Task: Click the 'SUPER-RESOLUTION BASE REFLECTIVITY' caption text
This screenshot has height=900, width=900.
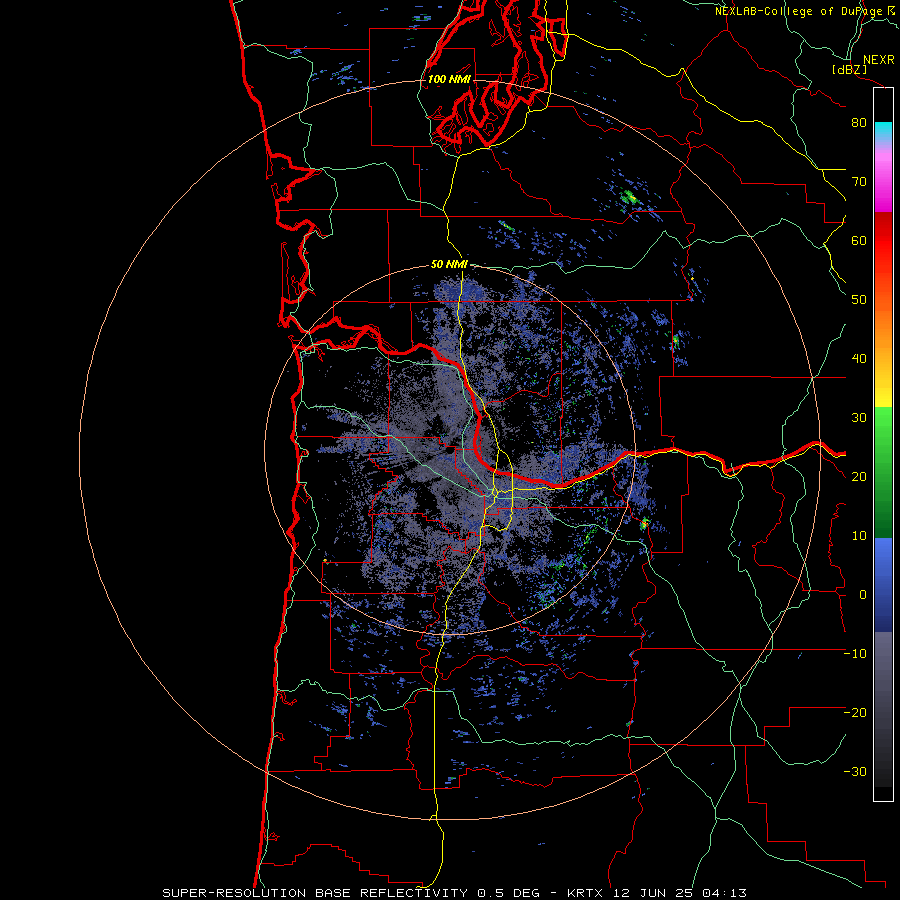Action: [x=315, y=893]
